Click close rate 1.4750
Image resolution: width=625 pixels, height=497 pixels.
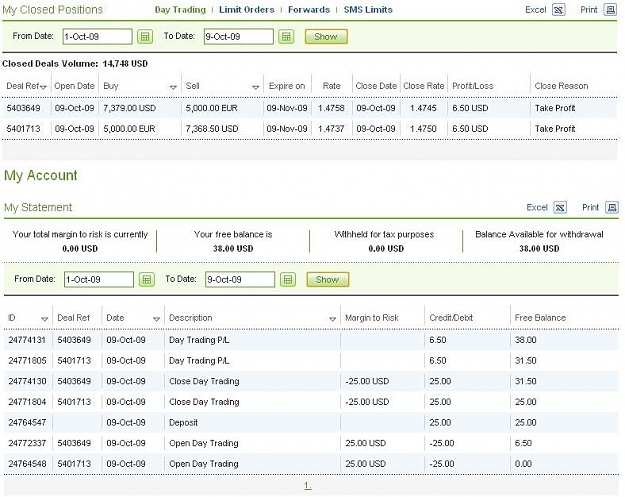click(x=423, y=129)
